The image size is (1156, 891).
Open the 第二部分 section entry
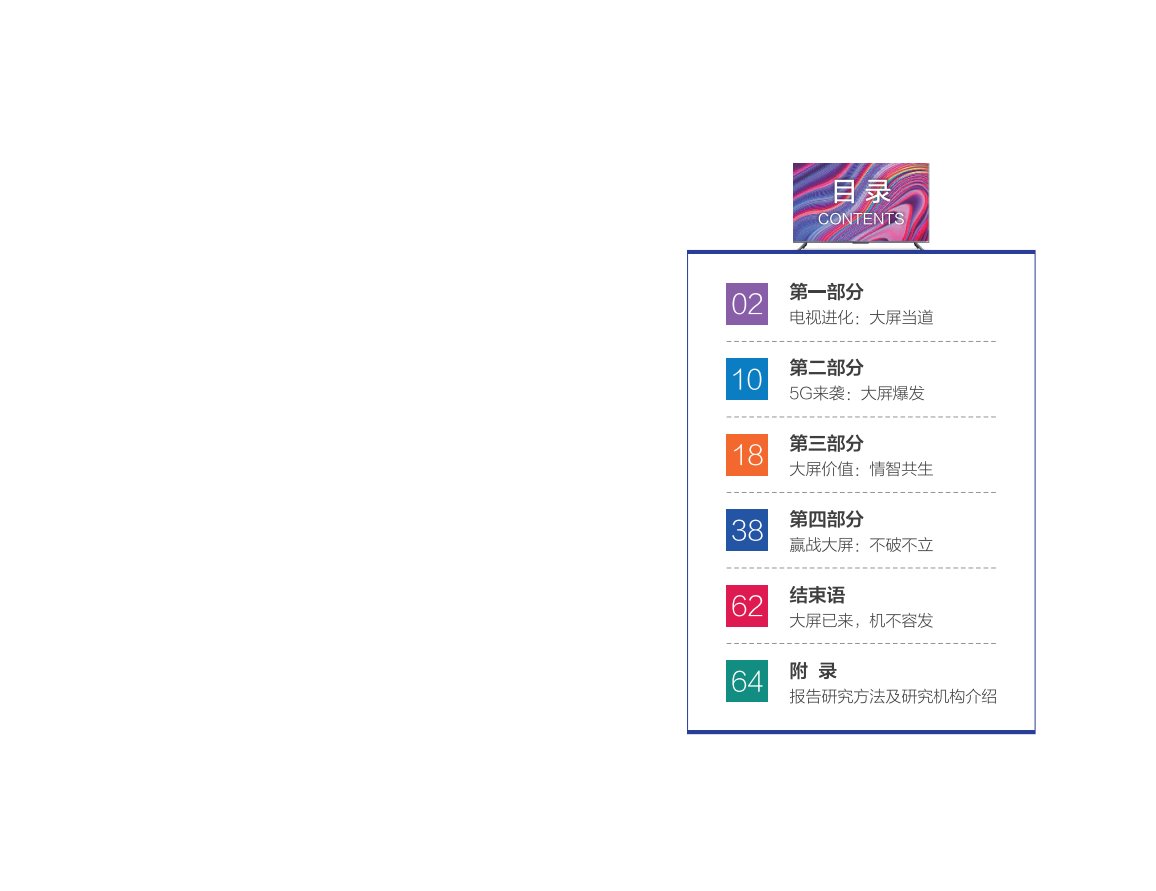point(825,368)
